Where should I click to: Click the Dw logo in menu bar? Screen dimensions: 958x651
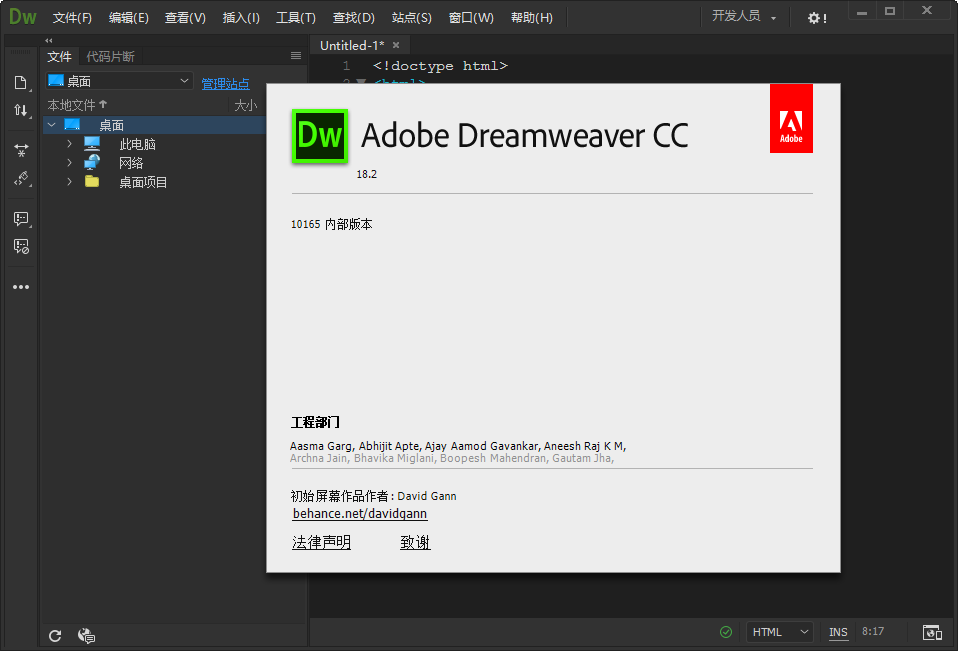pyautogui.click(x=23, y=16)
